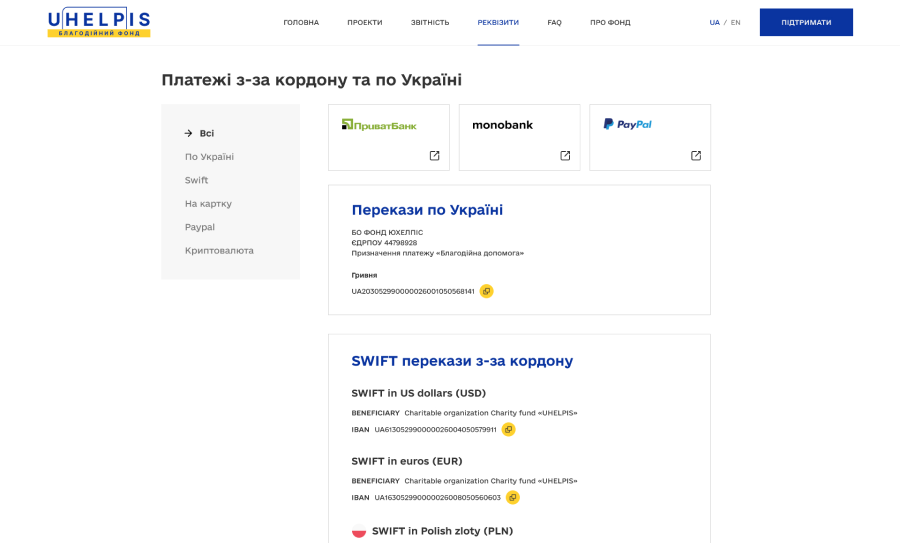Click the SWIFT перекази з-за кордону heading

(462, 361)
